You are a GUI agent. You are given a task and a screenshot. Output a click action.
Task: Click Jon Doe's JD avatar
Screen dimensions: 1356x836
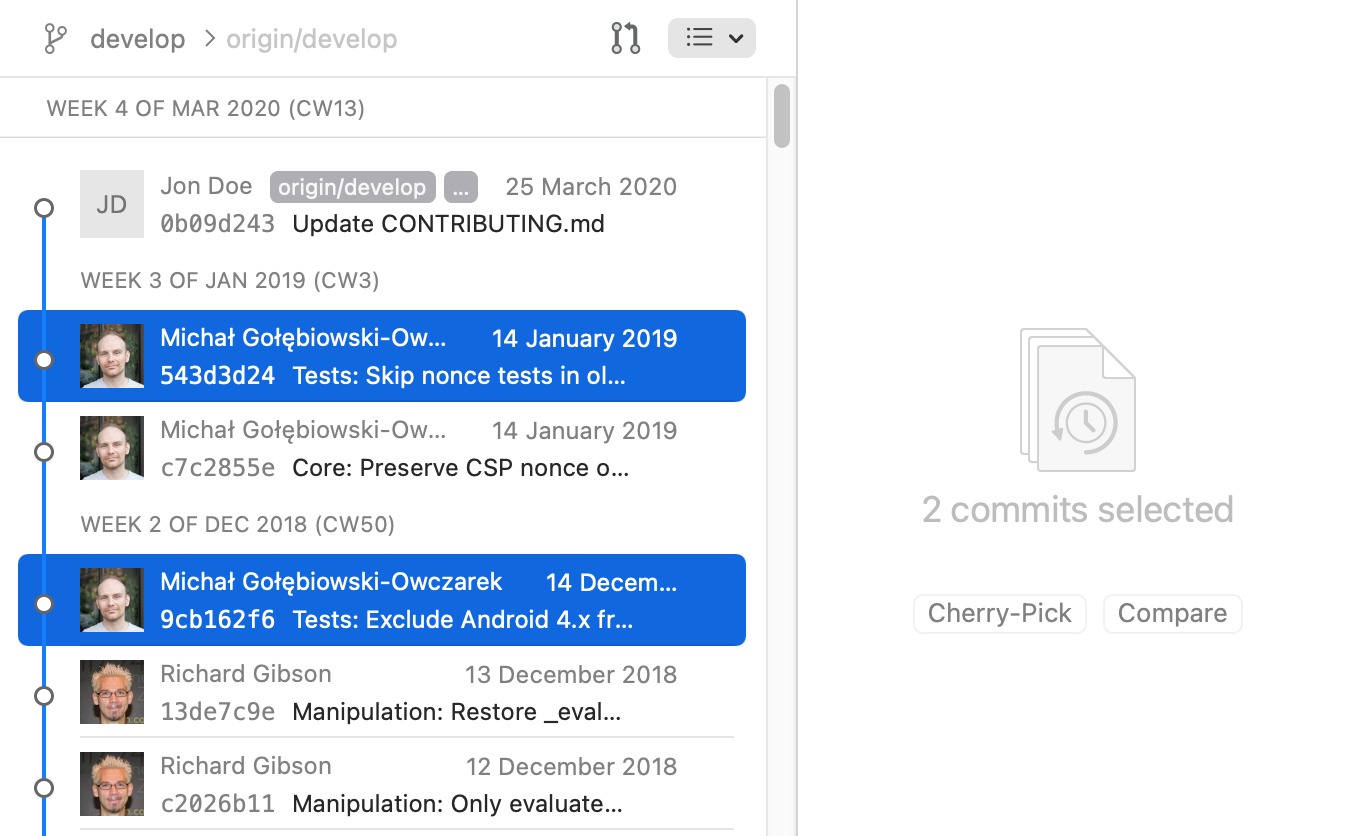pyautogui.click(x=112, y=204)
